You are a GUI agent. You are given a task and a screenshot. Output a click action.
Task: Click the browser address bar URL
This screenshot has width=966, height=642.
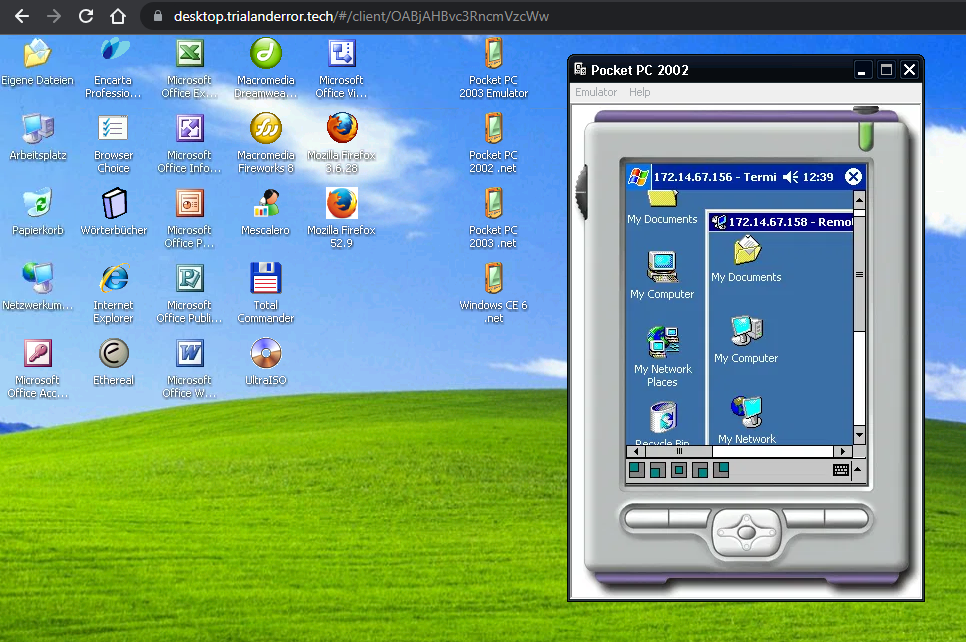point(361,17)
